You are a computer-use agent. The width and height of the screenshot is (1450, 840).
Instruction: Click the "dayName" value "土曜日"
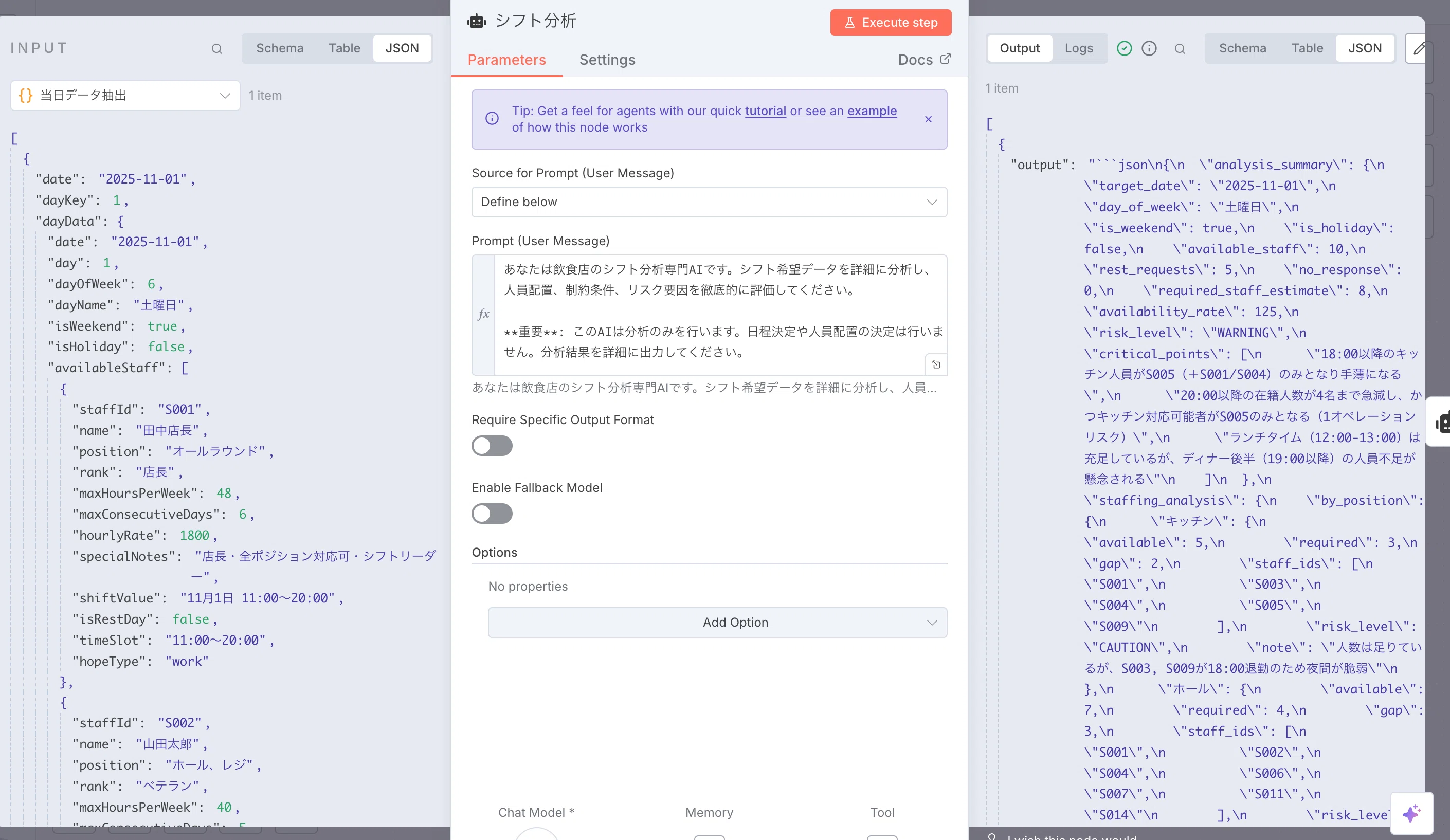(x=159, y=305)
